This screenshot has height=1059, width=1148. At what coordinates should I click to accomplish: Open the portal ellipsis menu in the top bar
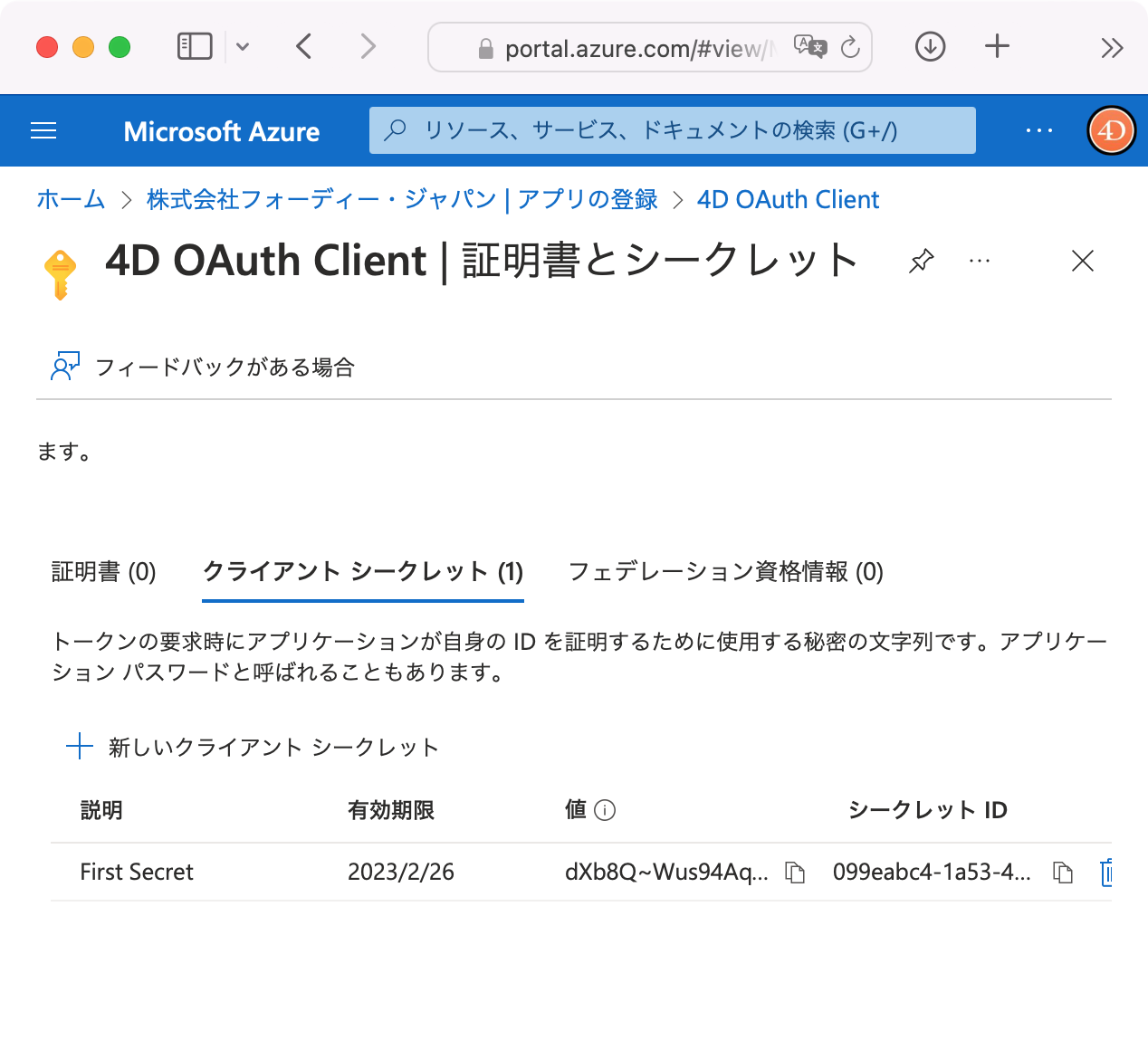point(1038,130)
